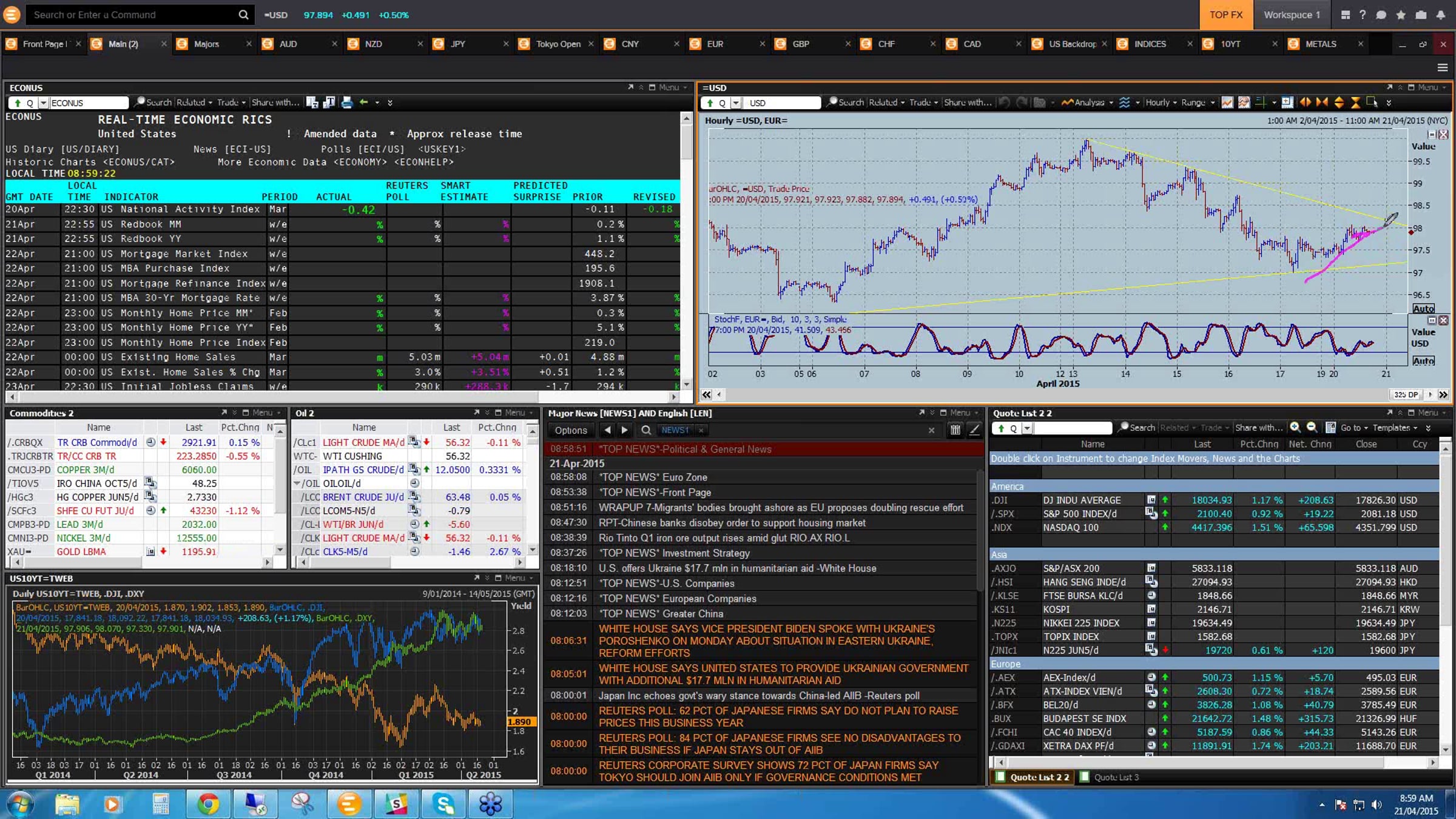Viewport: 1456px width, 819px height.
Task: Switch to the Quote List 3 tab
Action: [x=1116, y=777]
